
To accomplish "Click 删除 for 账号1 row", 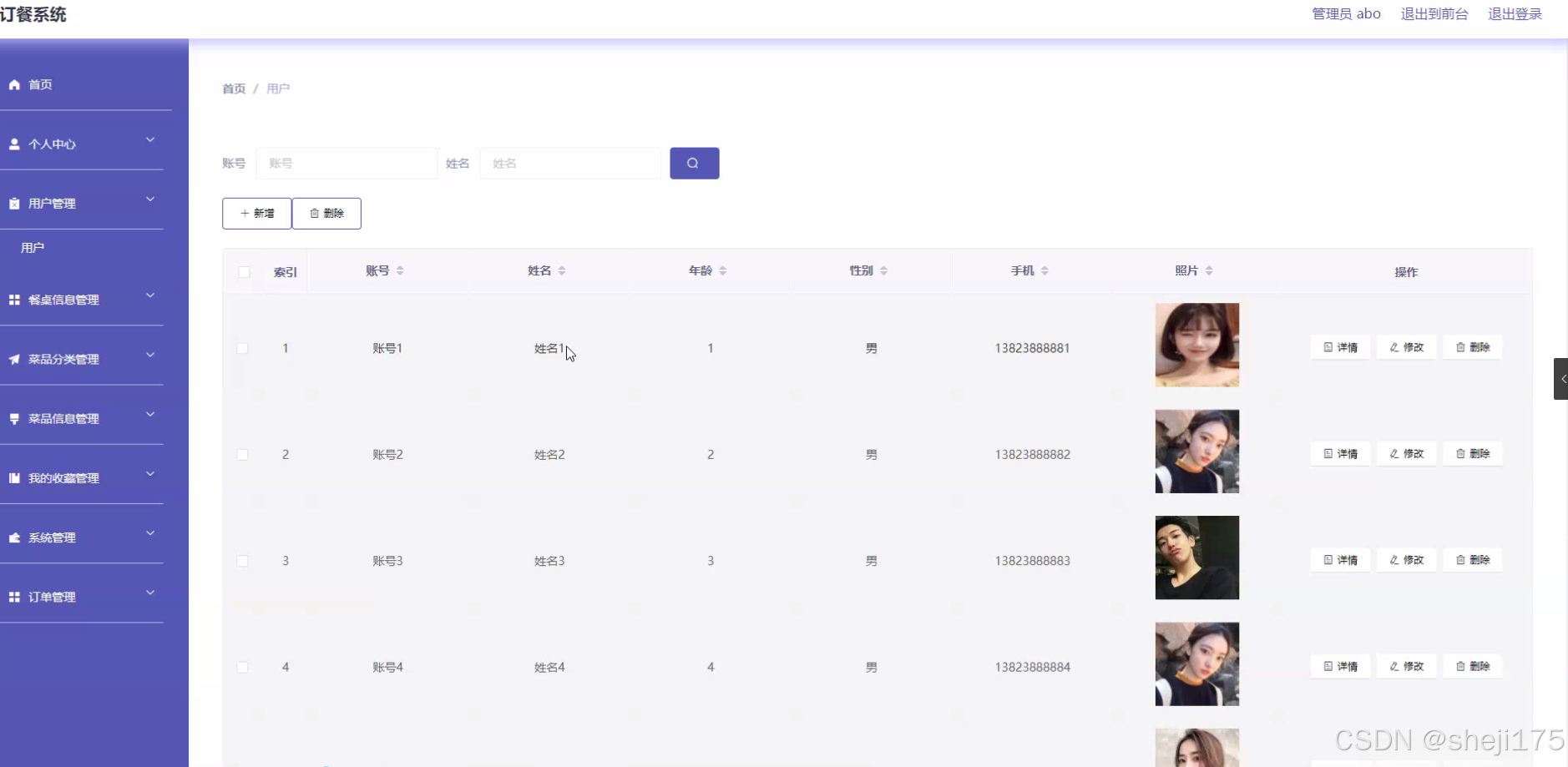I will tap(1473, 347).
